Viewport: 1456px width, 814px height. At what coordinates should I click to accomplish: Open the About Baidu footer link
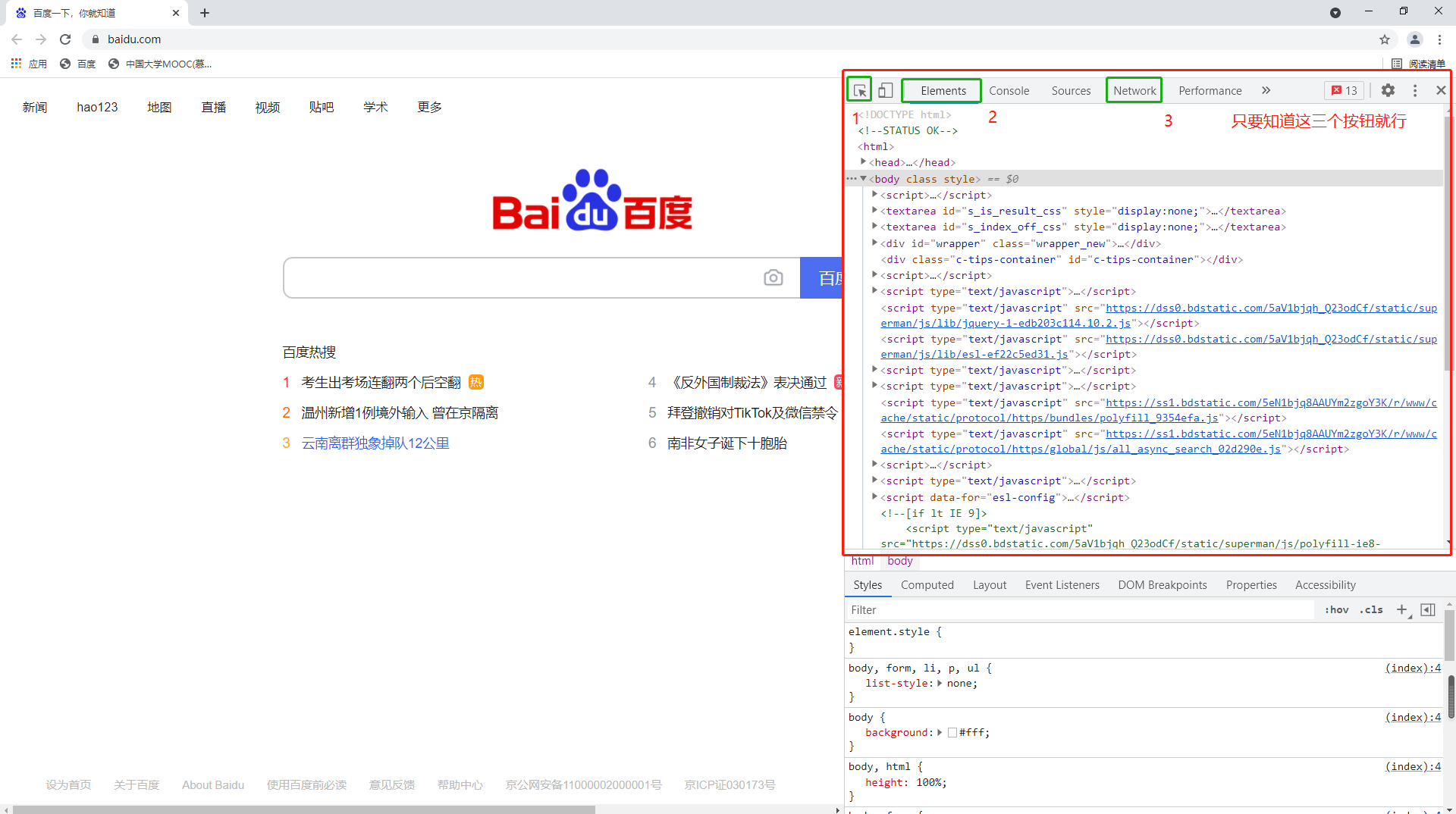tap(213, 784)
